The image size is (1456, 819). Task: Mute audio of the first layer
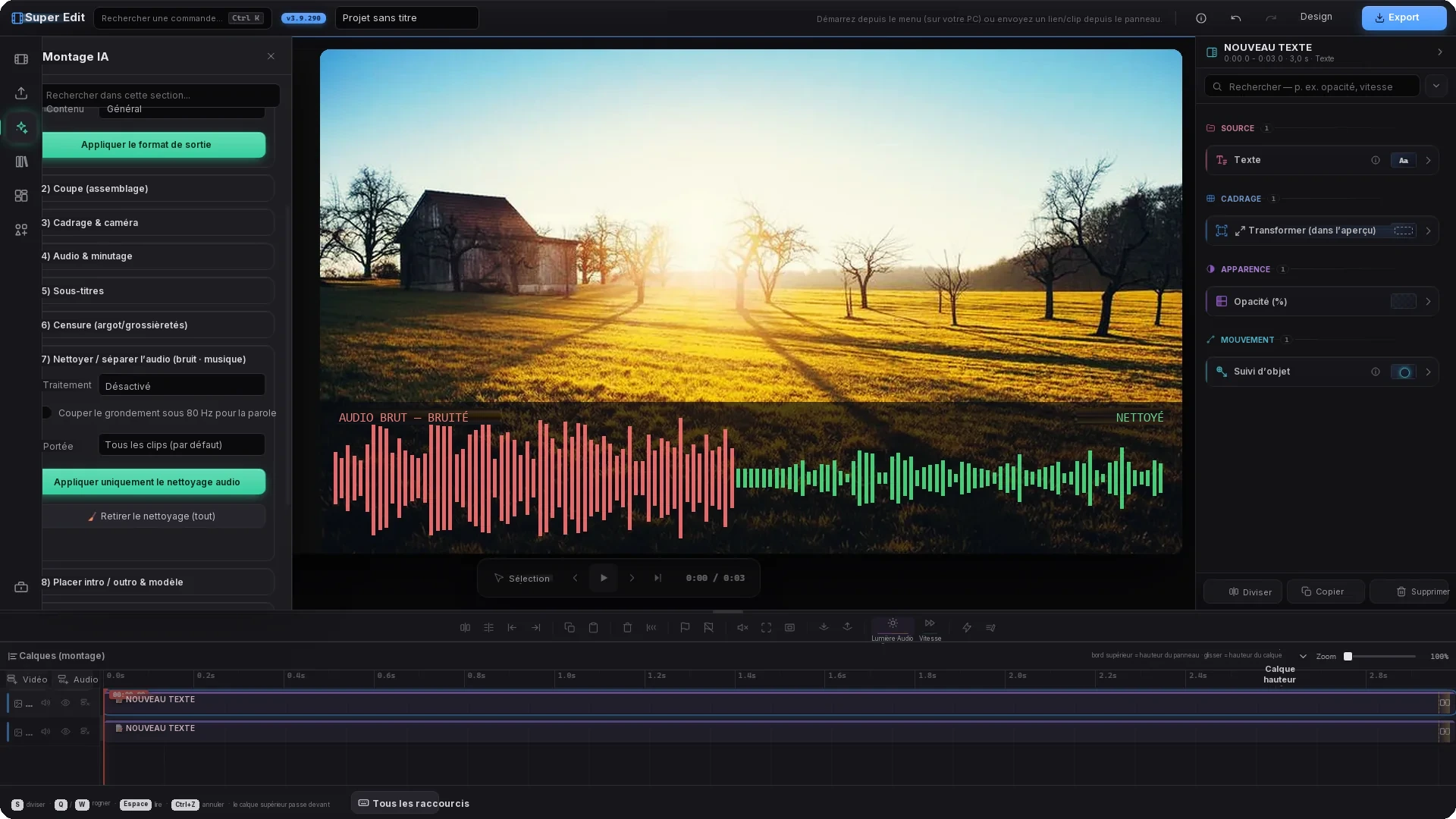pyautogui.click(x=45, y=703)
